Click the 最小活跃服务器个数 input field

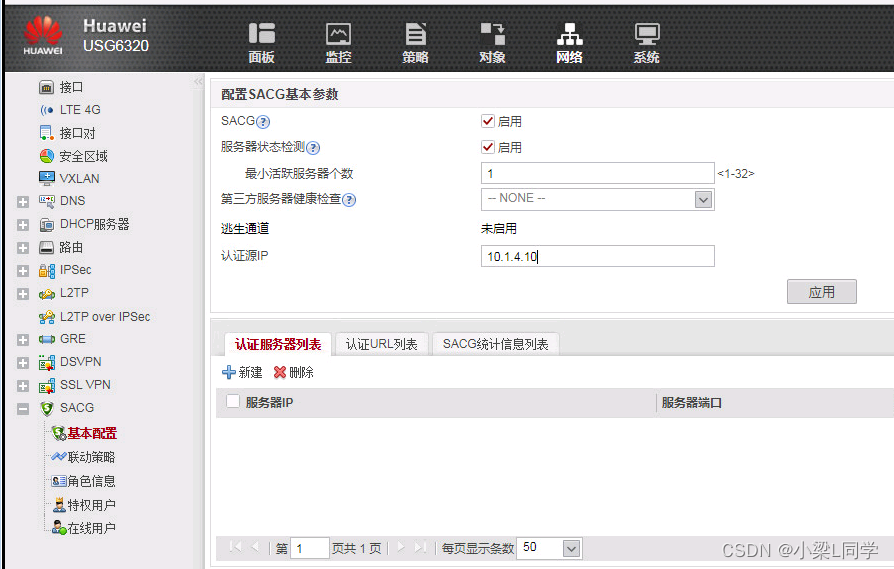pyautogui.click(x=598, y=173)
